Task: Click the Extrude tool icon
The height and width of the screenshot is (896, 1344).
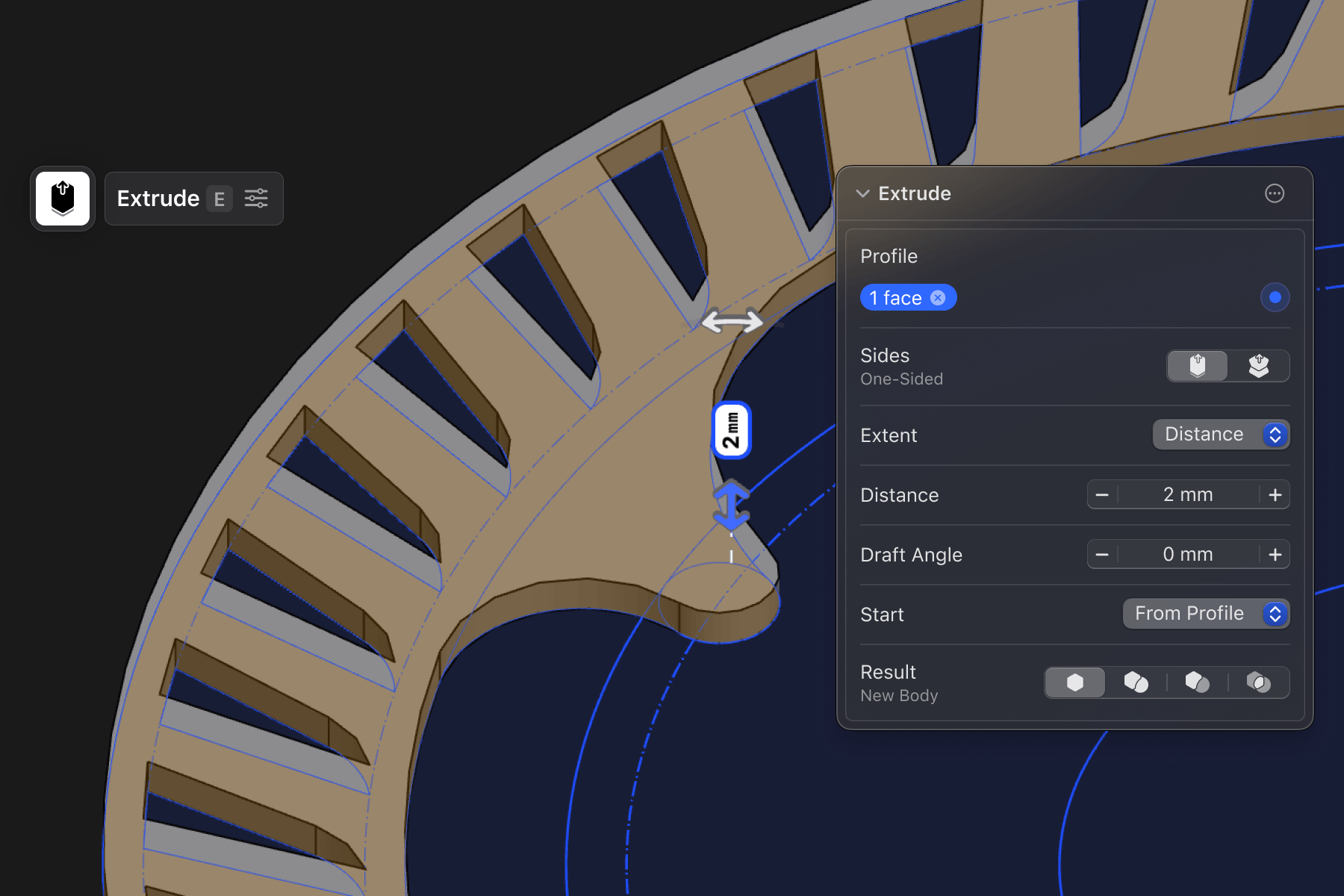Action: [63, 199]
